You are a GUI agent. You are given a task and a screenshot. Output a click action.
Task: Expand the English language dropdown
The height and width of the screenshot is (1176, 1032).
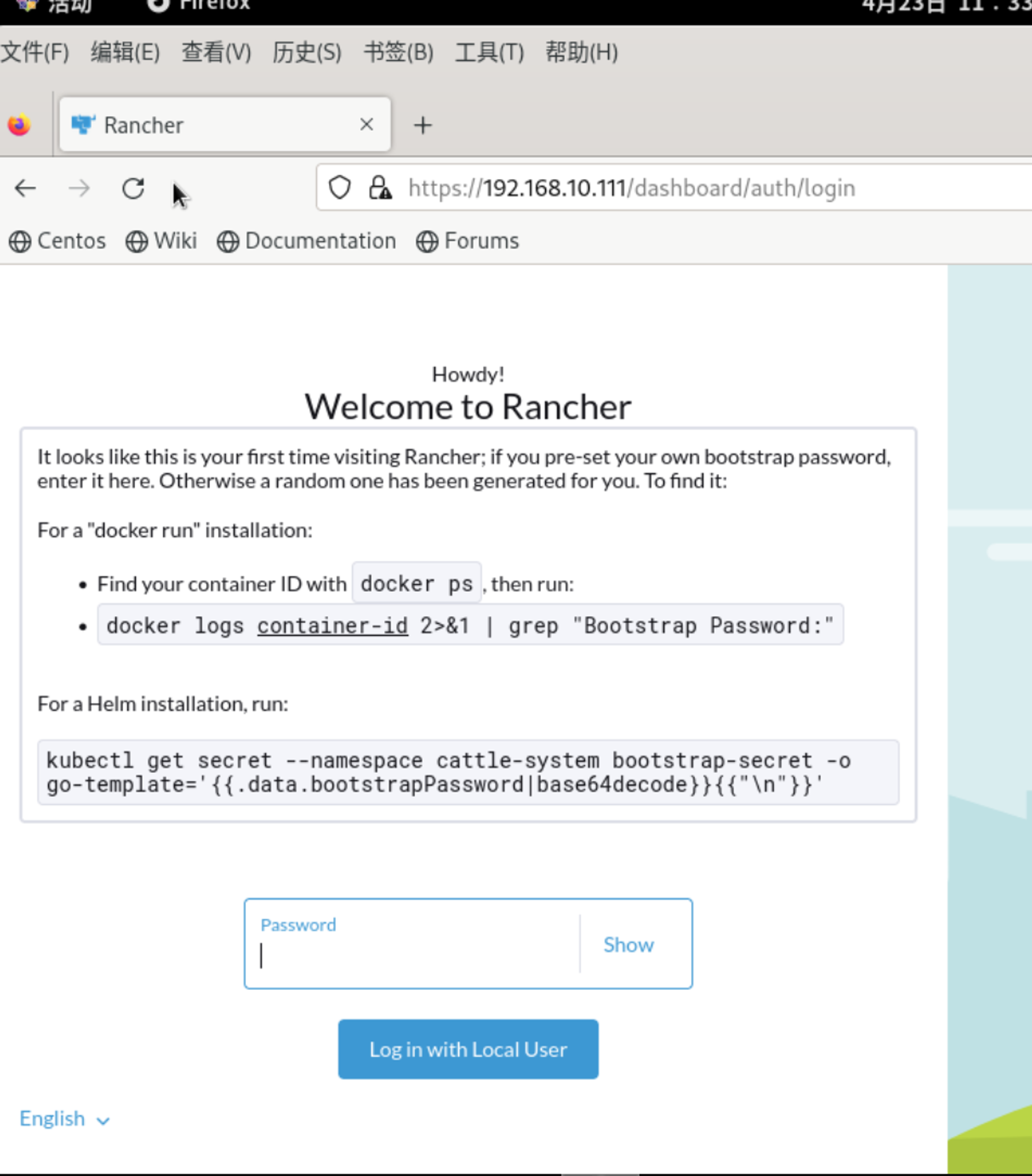[x=64, y=1118]
